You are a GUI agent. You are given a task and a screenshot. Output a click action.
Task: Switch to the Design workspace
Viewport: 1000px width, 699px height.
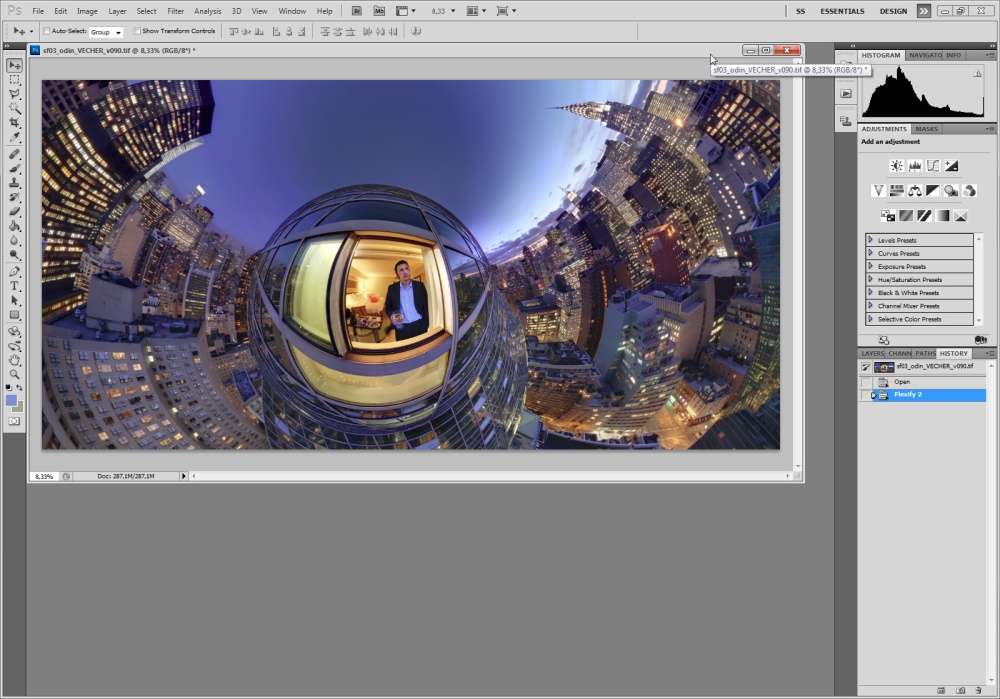[x=893, y=11]
